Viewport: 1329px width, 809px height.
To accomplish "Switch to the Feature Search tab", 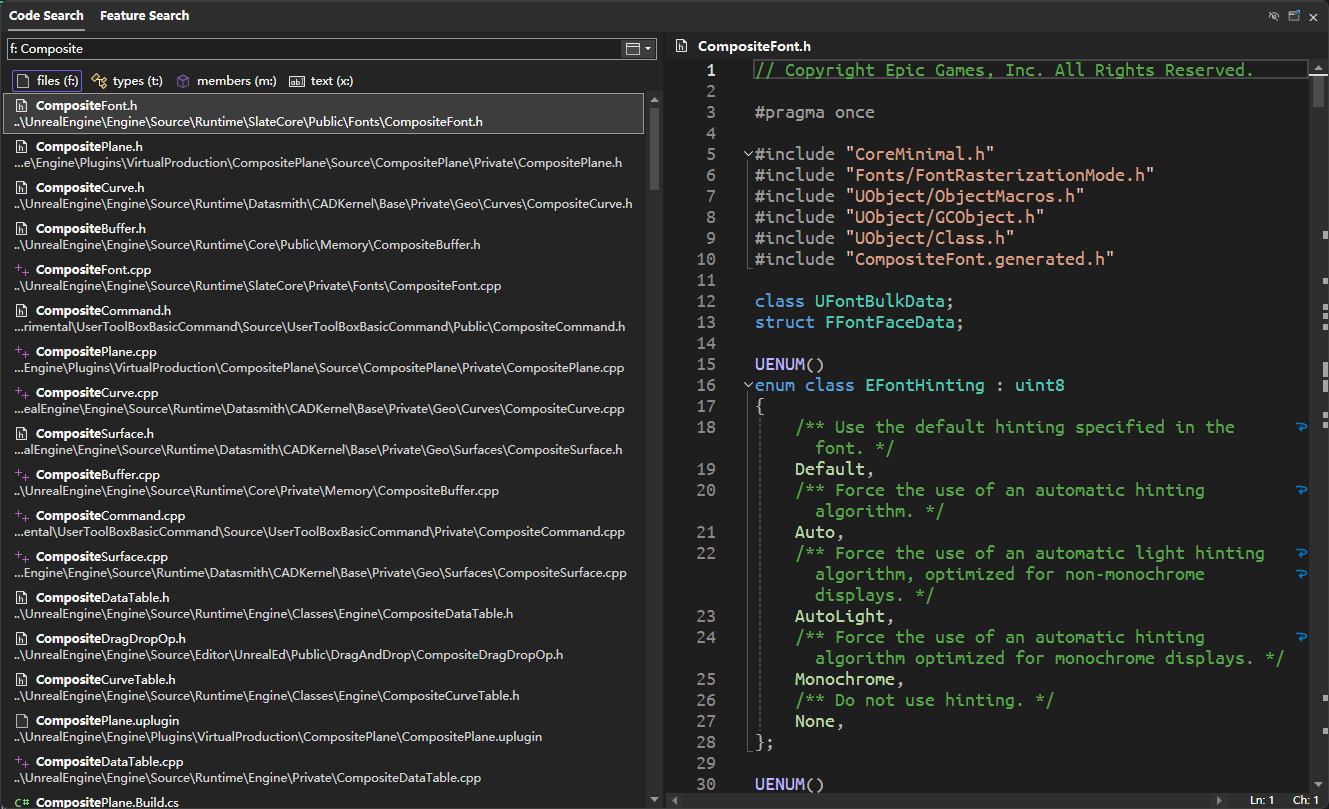I will (x=144, y=16).
